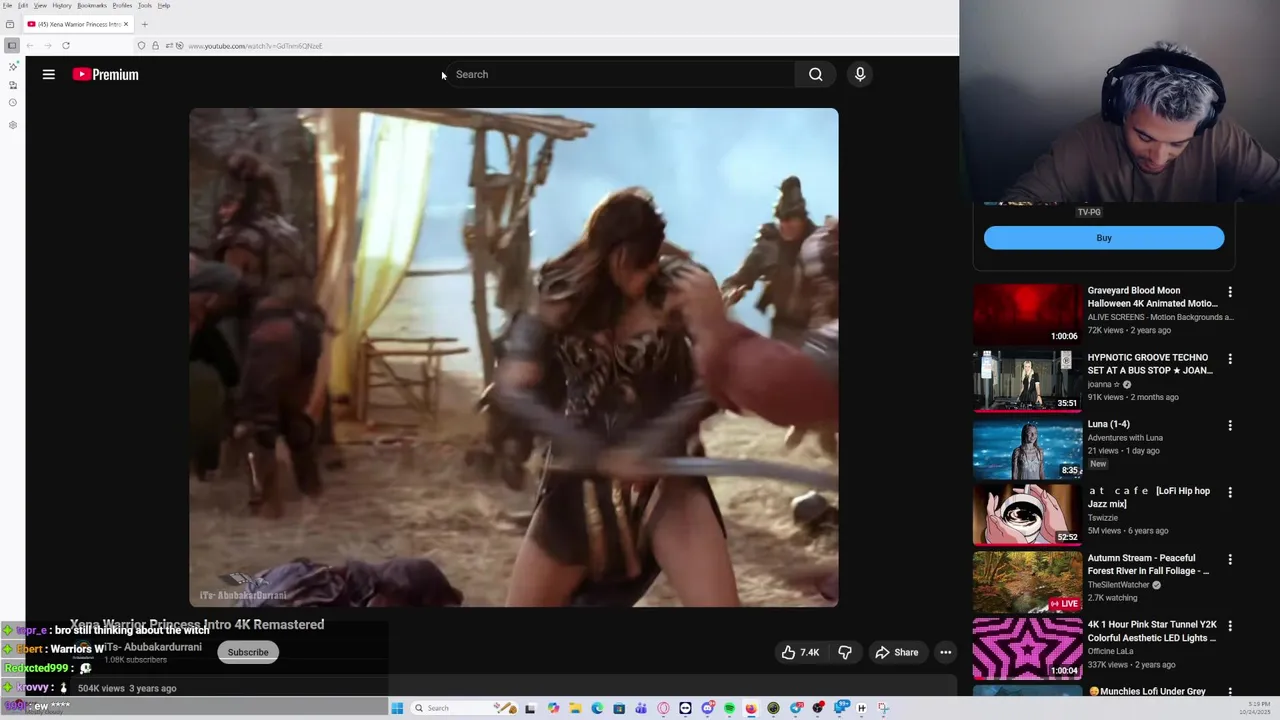This screenshot has height=720, width=1280.
Task: Open sidebar customize gear icon
Action: point(13,125)
